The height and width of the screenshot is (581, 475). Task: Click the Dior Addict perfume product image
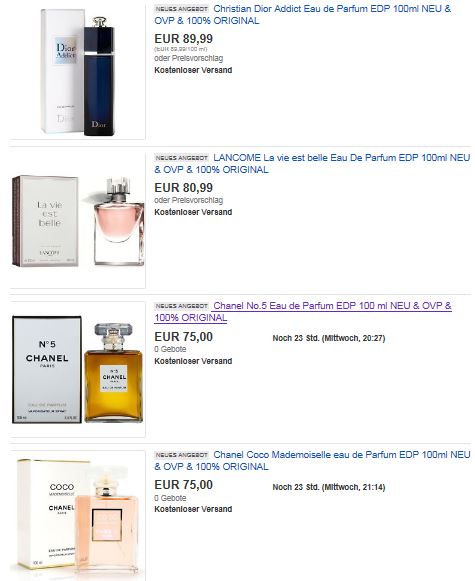pyautogui.click(x=78, y=72)
